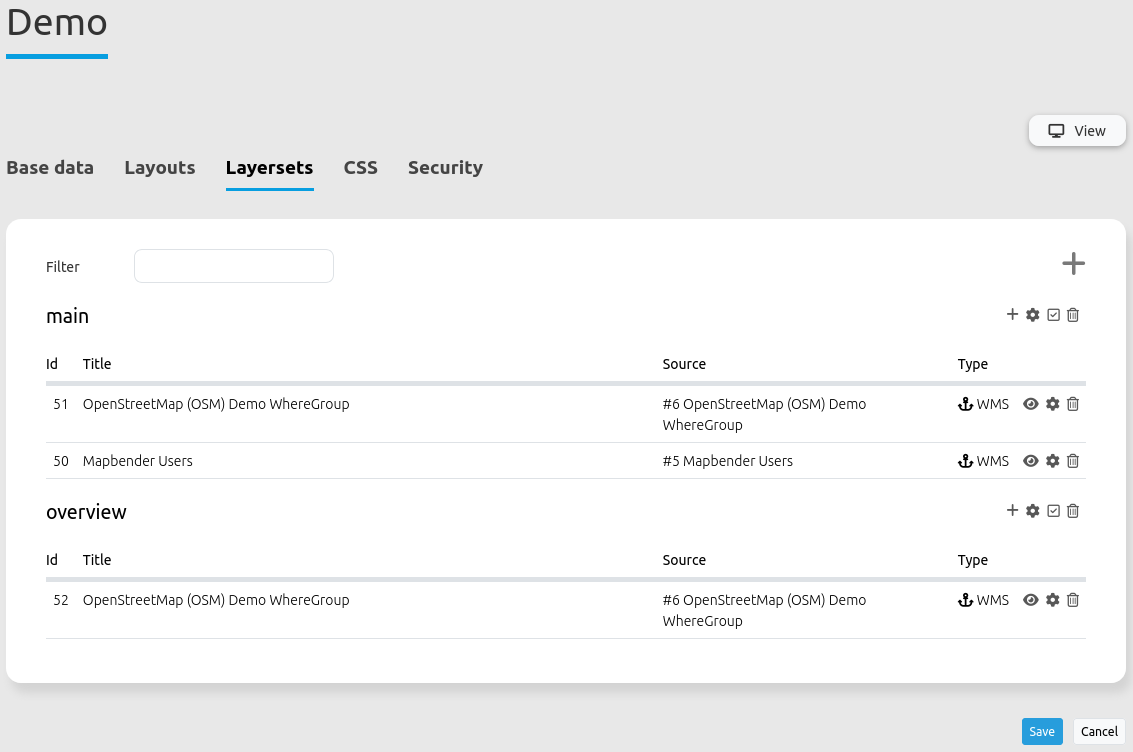Open settings for Mapbender Users instance
Image resolution: width=1133 pixels, height=752 pixels.
(x=1052, y=461)
